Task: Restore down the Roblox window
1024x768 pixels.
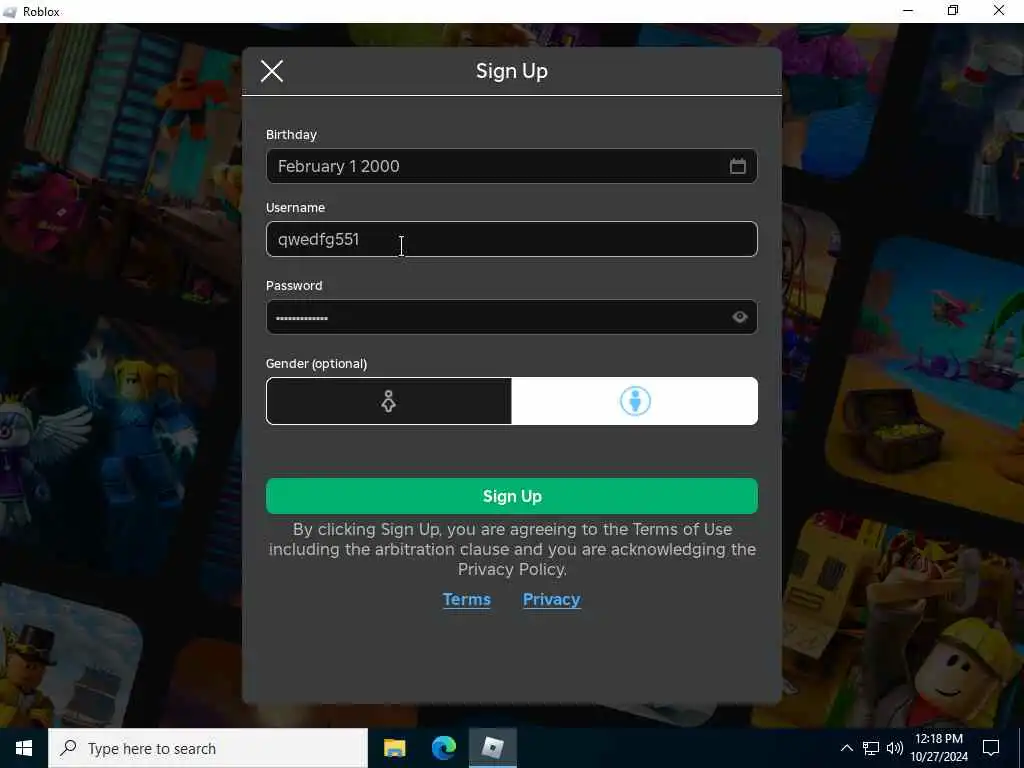Action: click(x=953, y=11)
